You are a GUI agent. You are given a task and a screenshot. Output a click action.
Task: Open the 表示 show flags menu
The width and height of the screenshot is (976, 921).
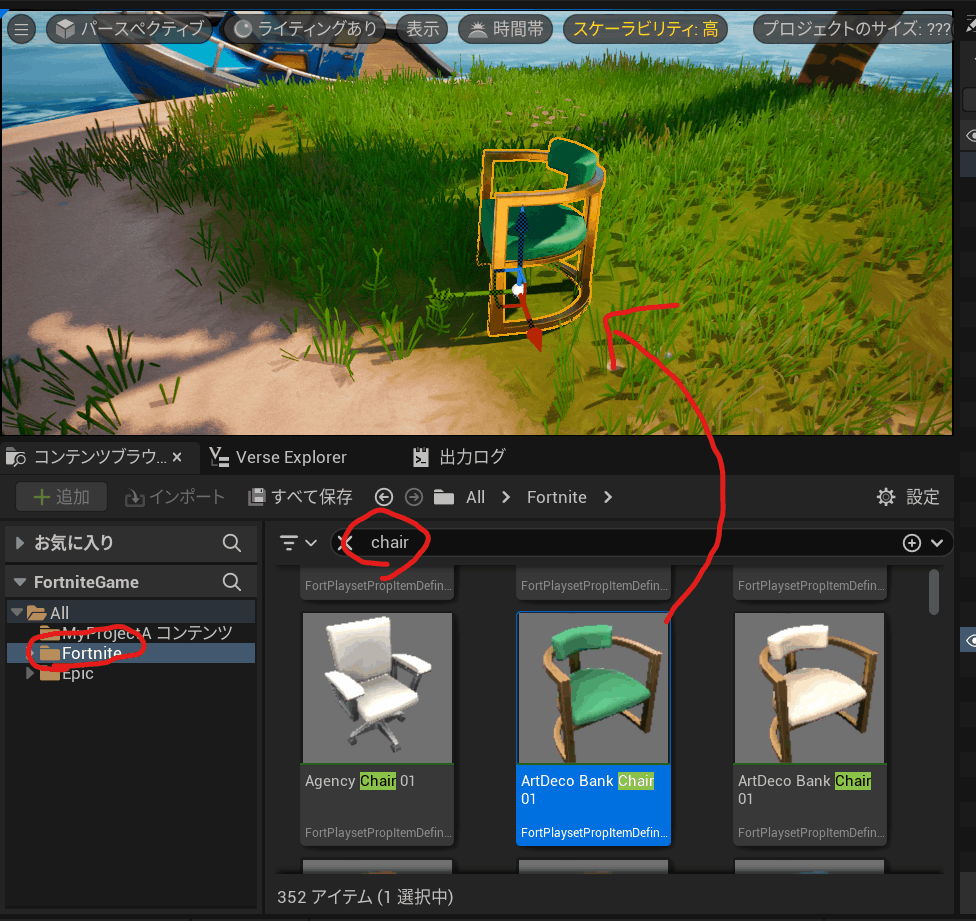tap(423, 29)
